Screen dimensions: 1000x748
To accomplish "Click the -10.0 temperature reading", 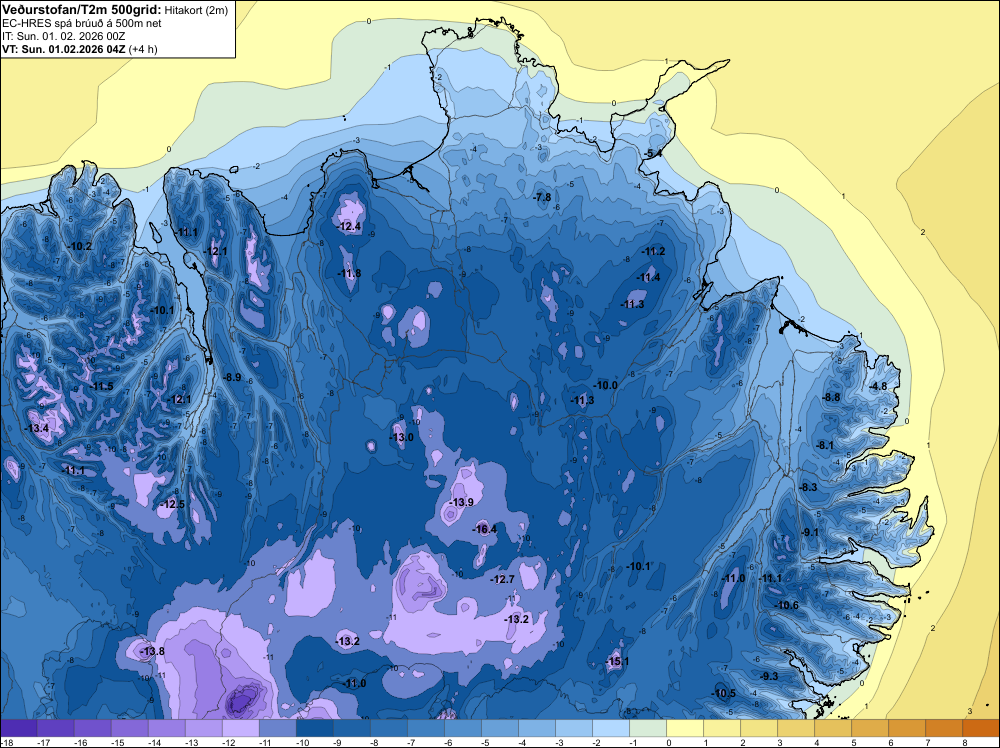I will pos(606,385).
